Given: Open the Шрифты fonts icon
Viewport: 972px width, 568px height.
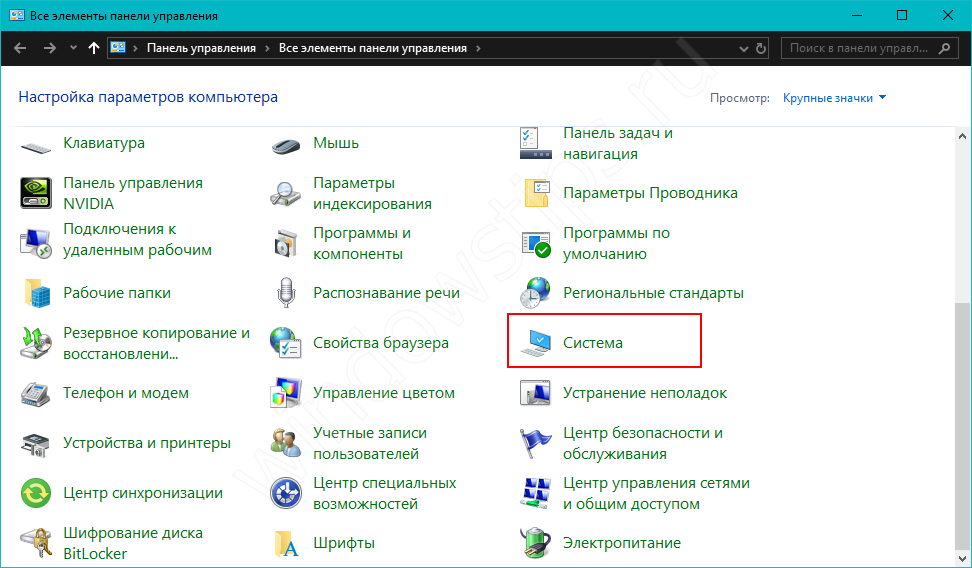Looking at the screenshot, I should (286, 543).
